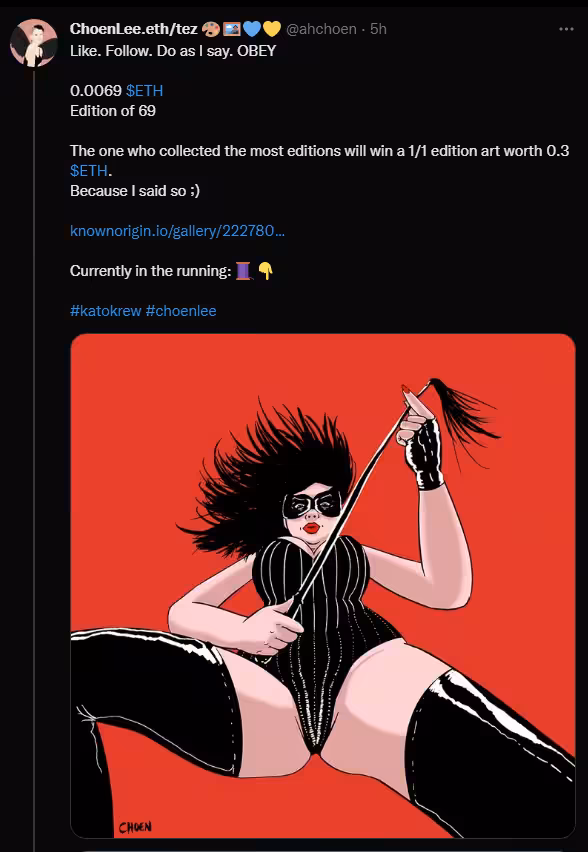Screen dimensions: 588x852
Task: Click the thread spool emoji
Action: tap(243, 271)
